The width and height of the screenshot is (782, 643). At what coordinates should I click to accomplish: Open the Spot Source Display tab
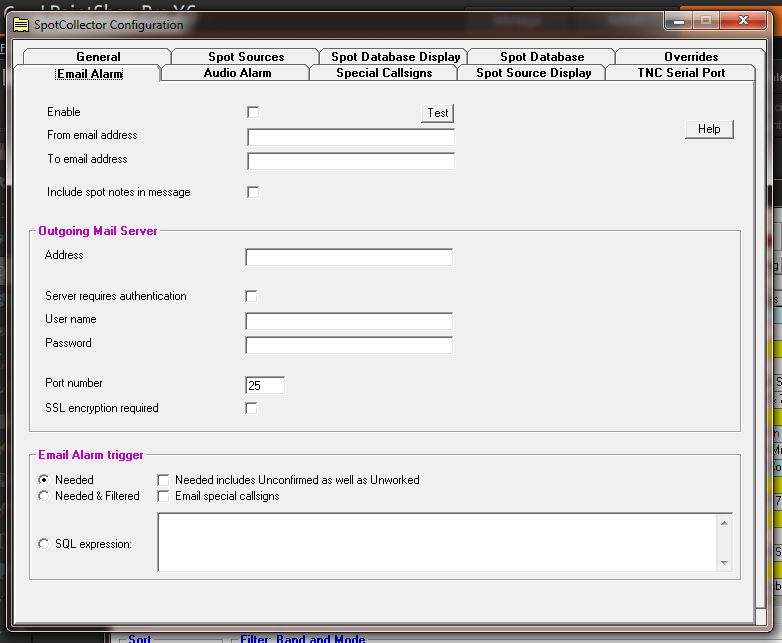click(x=533, y=73)
